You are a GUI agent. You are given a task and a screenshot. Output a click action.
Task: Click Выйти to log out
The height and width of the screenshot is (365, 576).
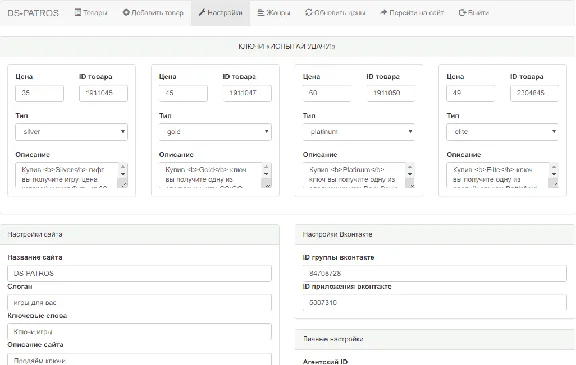coord(474,13)
